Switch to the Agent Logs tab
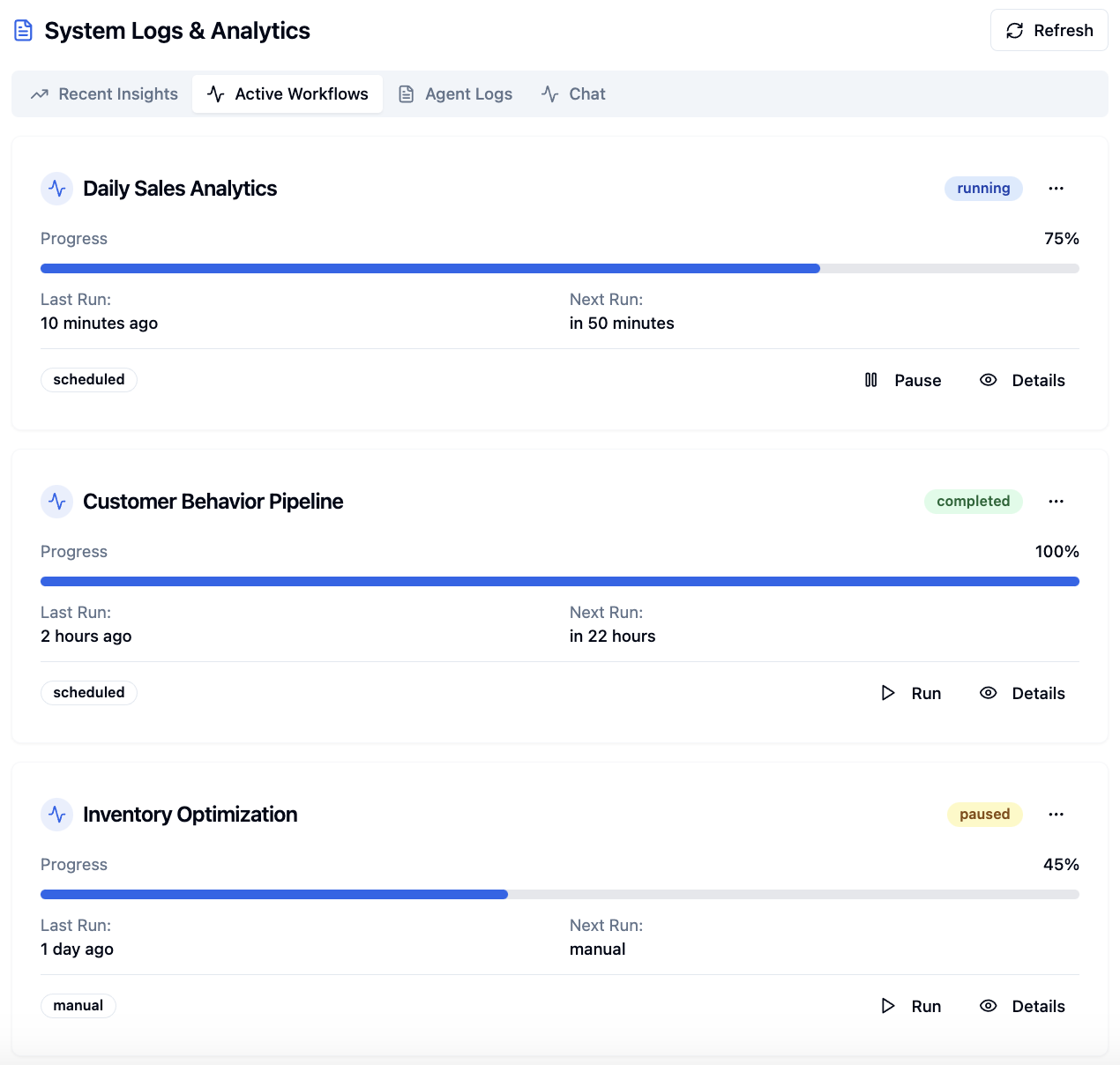1120x1065 pixels. pyautogui.click(x=455, y=93)
